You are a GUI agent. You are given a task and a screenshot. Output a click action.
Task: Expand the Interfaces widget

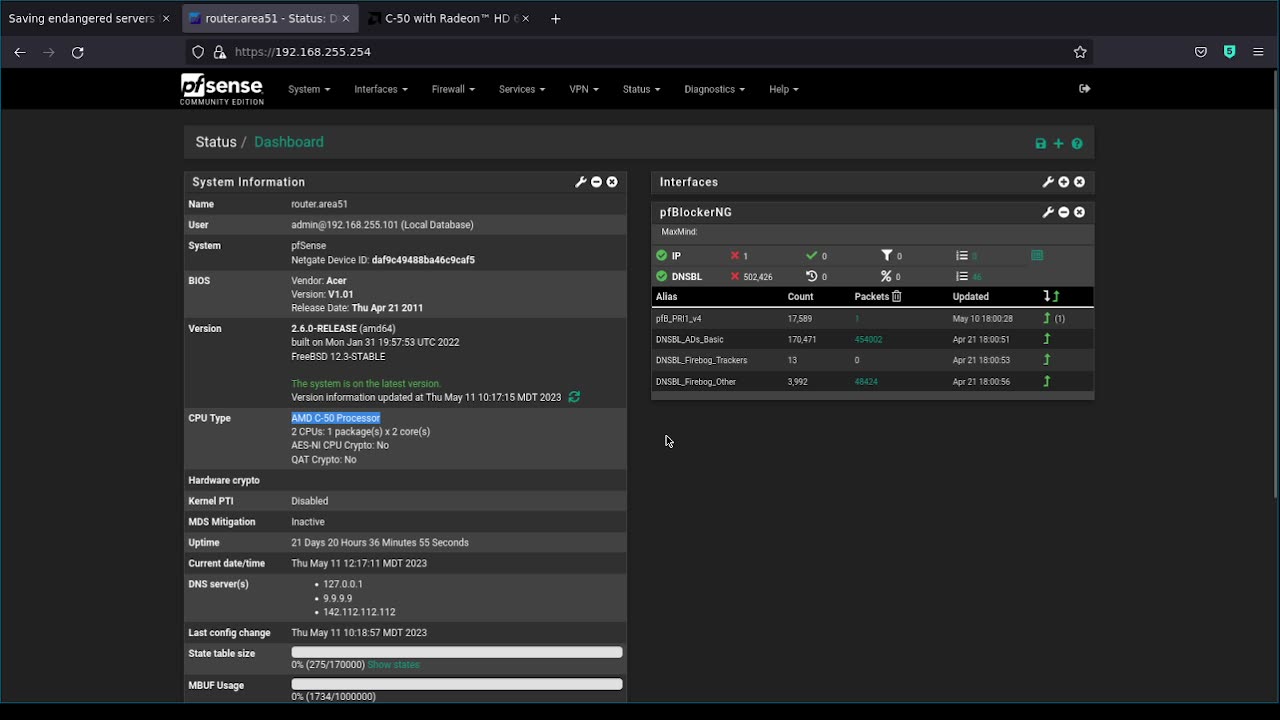click(1064, 182)
